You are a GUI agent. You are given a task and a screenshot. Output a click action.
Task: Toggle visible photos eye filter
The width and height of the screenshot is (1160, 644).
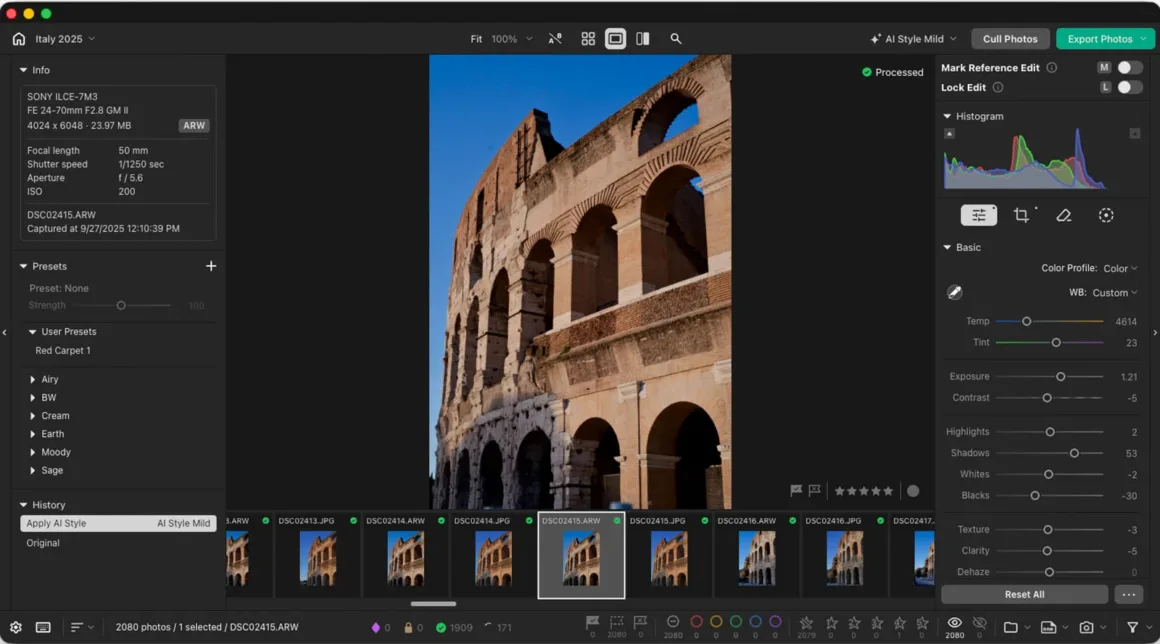954,623
